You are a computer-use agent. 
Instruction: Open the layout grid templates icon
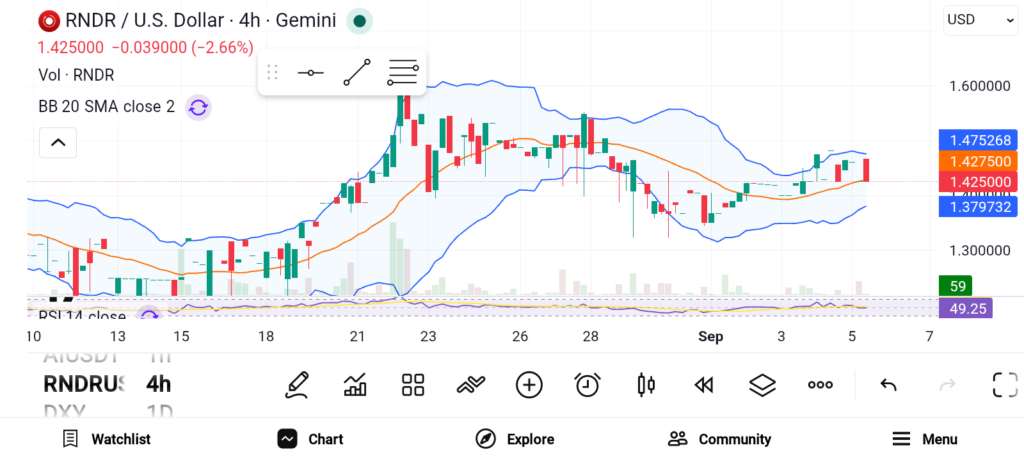[413, 385]
